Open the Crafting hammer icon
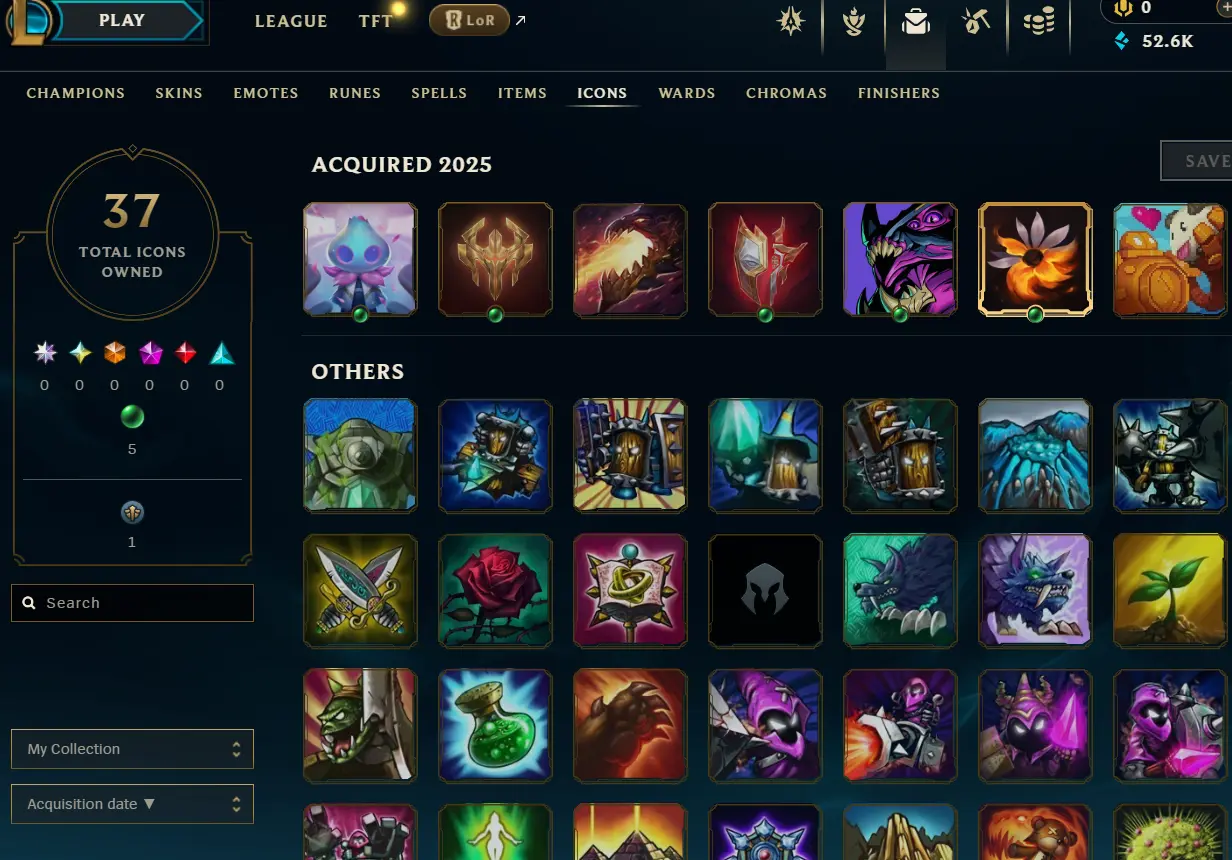Screen dimensions: 1232x860 coord(977,21)
